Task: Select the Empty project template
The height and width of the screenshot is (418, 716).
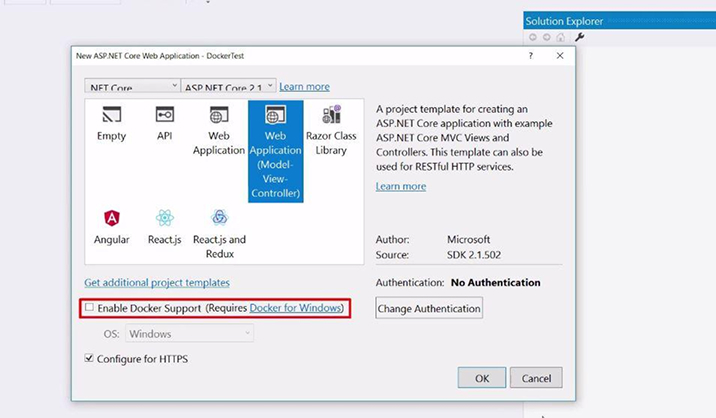Action: click(111, 124)
